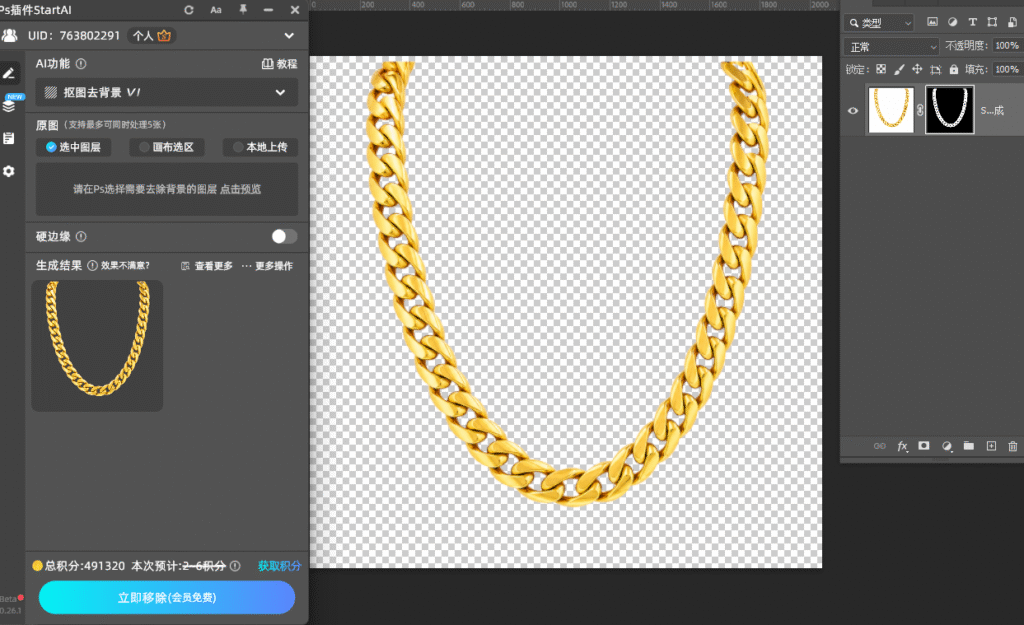Viewport: 1024px width, 625px height.
Task: Add a layer mask from Layers panel
Action: pyautogui.click(x=923, y=446)
